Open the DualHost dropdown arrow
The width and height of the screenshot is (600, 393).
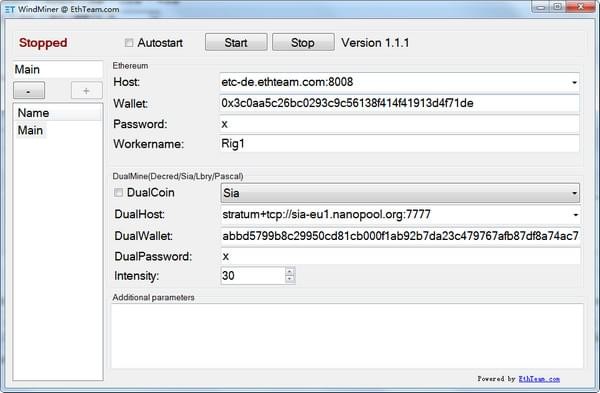coord(575,215)
